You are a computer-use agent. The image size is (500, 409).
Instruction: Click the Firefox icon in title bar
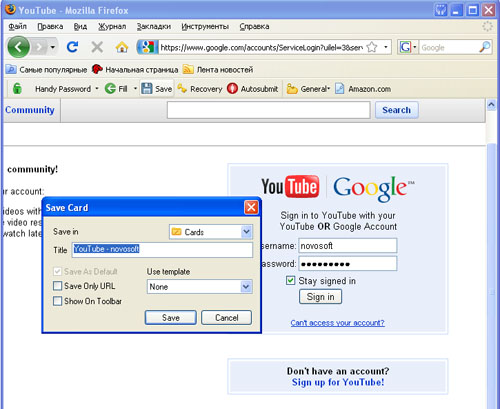[10, 10]
